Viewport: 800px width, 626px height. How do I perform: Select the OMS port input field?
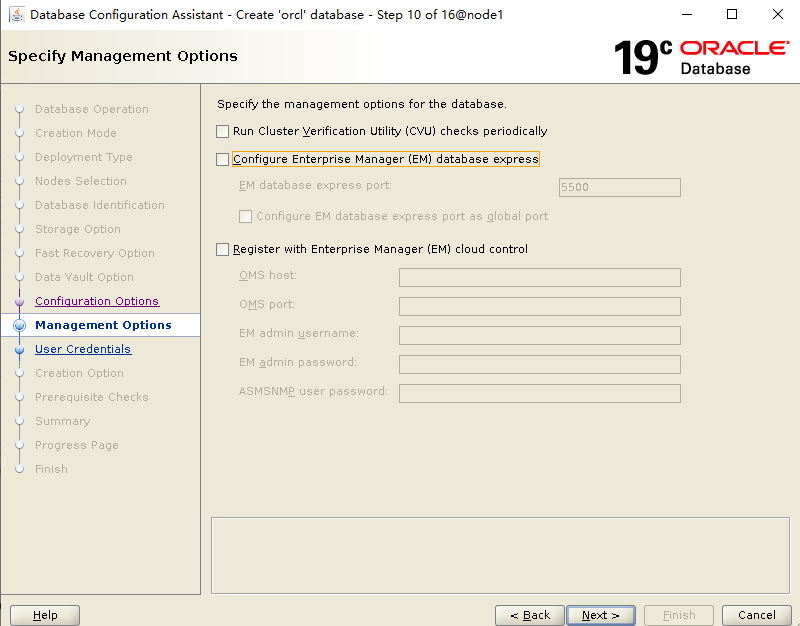tap(540, 307)
